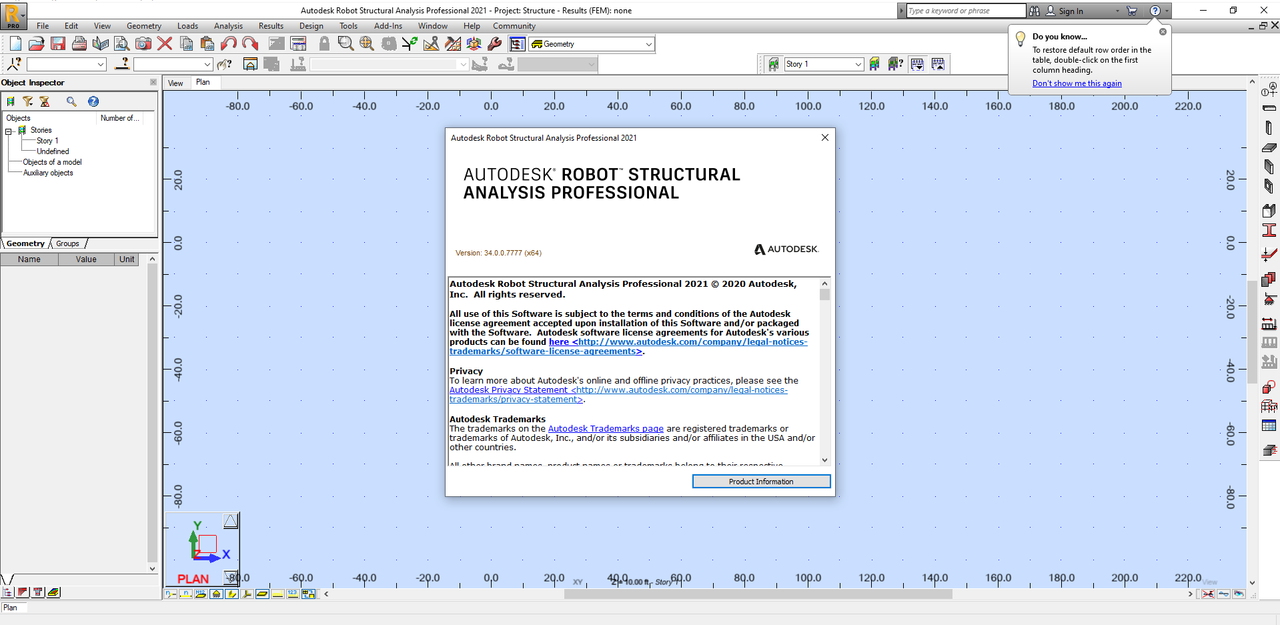Click the Copy icon in the toolbar
1280x625 pixels.
(186, 44)
